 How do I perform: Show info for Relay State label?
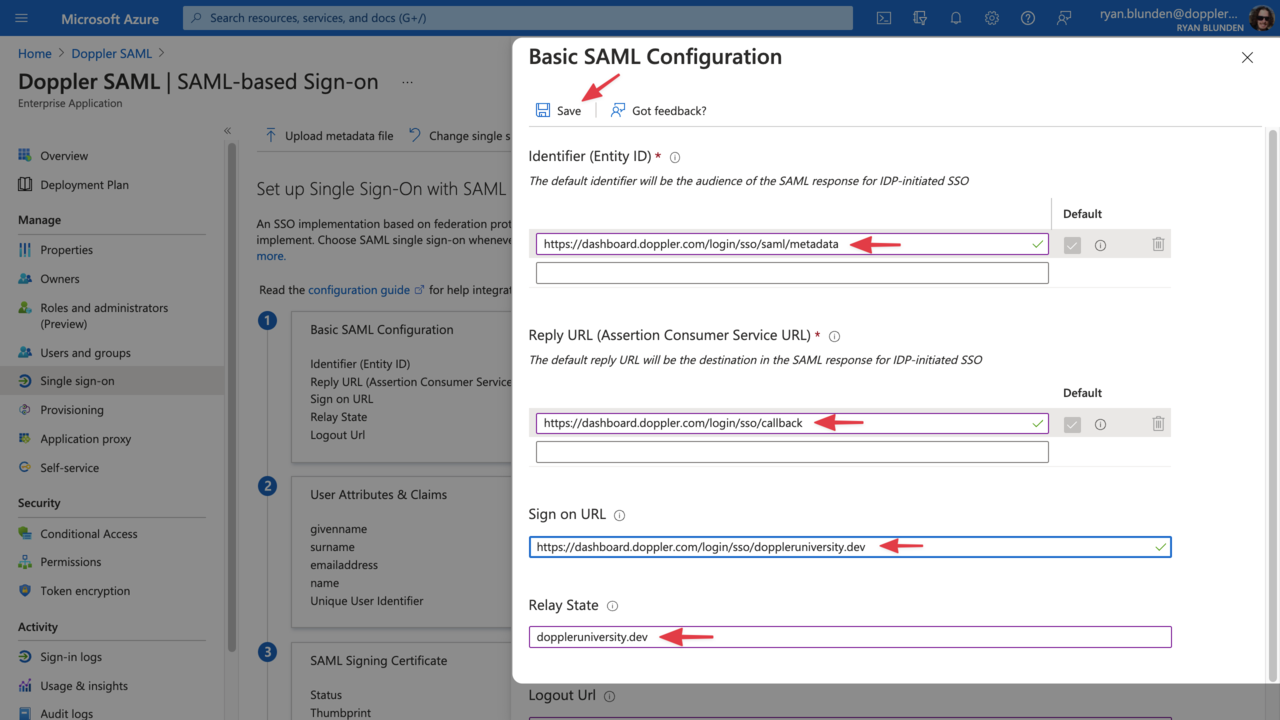pyautogui.click(x=612, y=606)
